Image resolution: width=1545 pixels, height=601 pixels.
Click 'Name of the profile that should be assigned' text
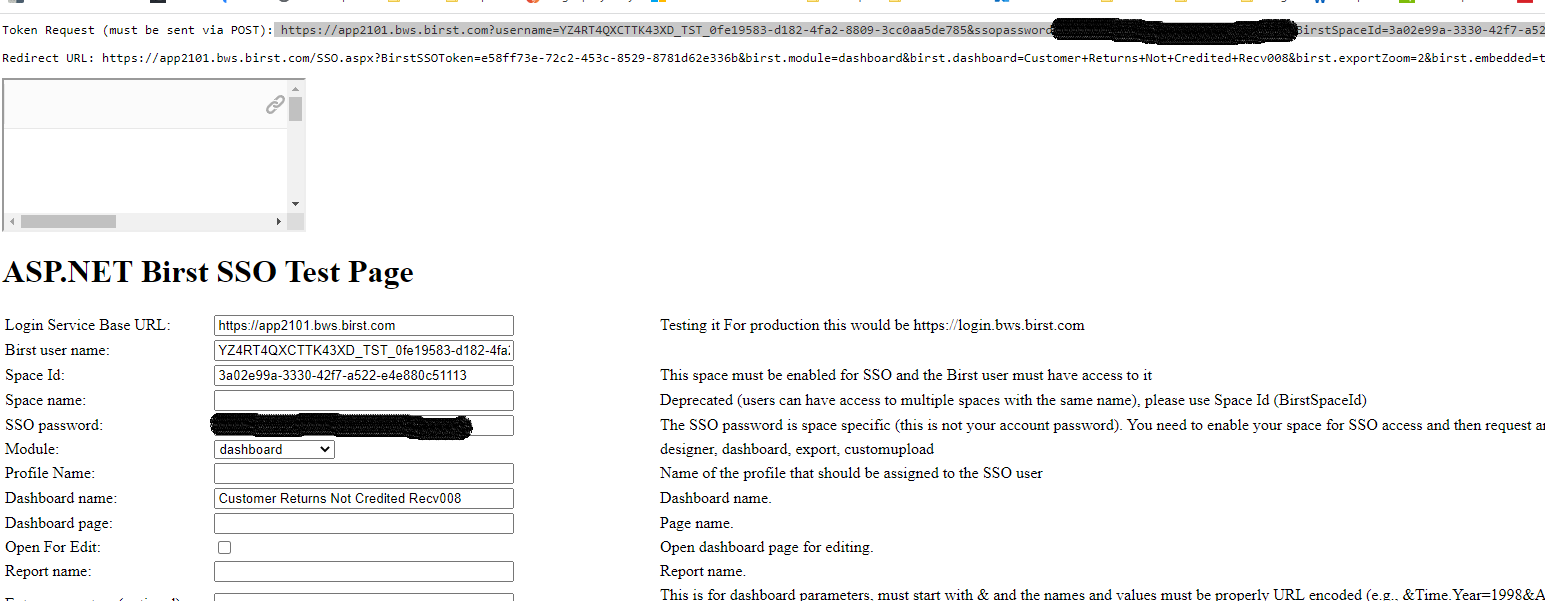click(x=851, y=473)
